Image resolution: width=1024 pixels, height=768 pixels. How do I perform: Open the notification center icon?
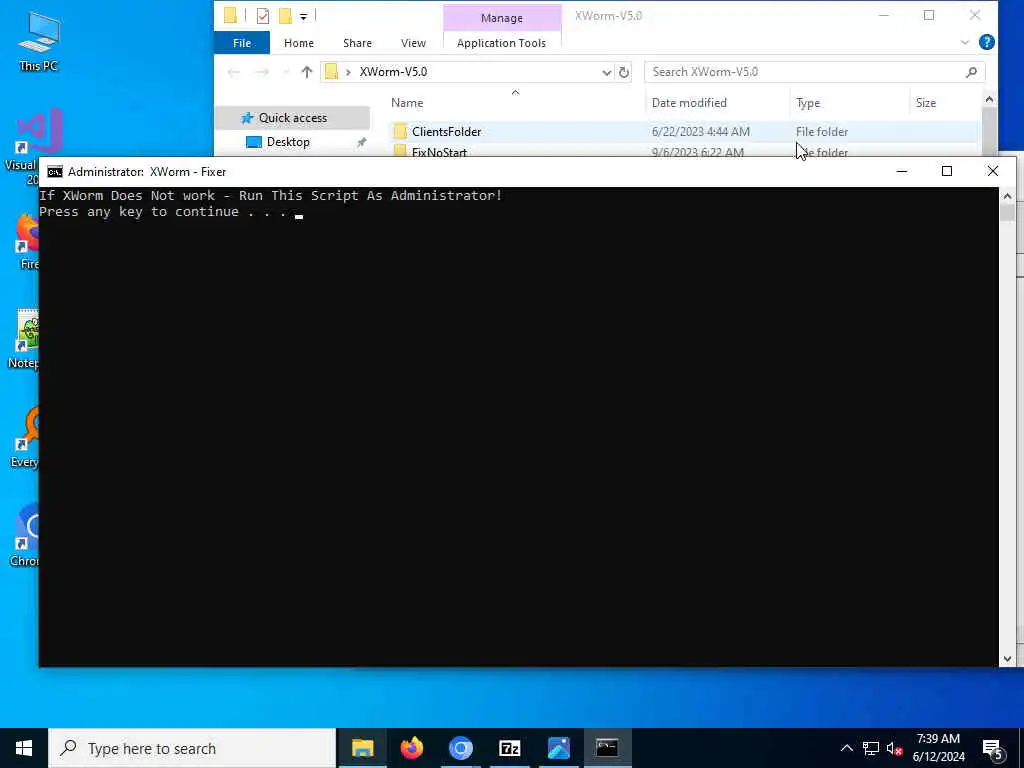(992, 749)
